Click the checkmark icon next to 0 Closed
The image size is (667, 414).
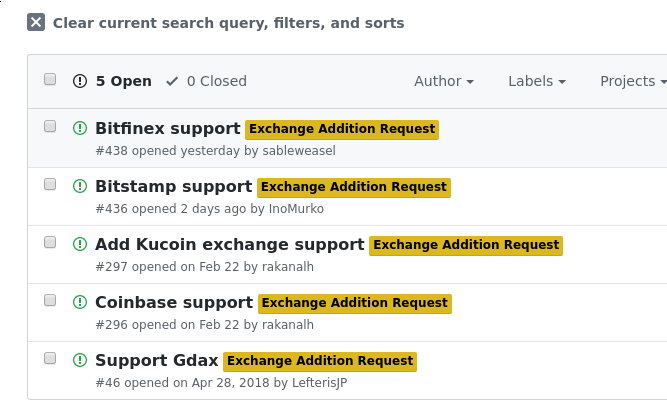coord(172,81)
